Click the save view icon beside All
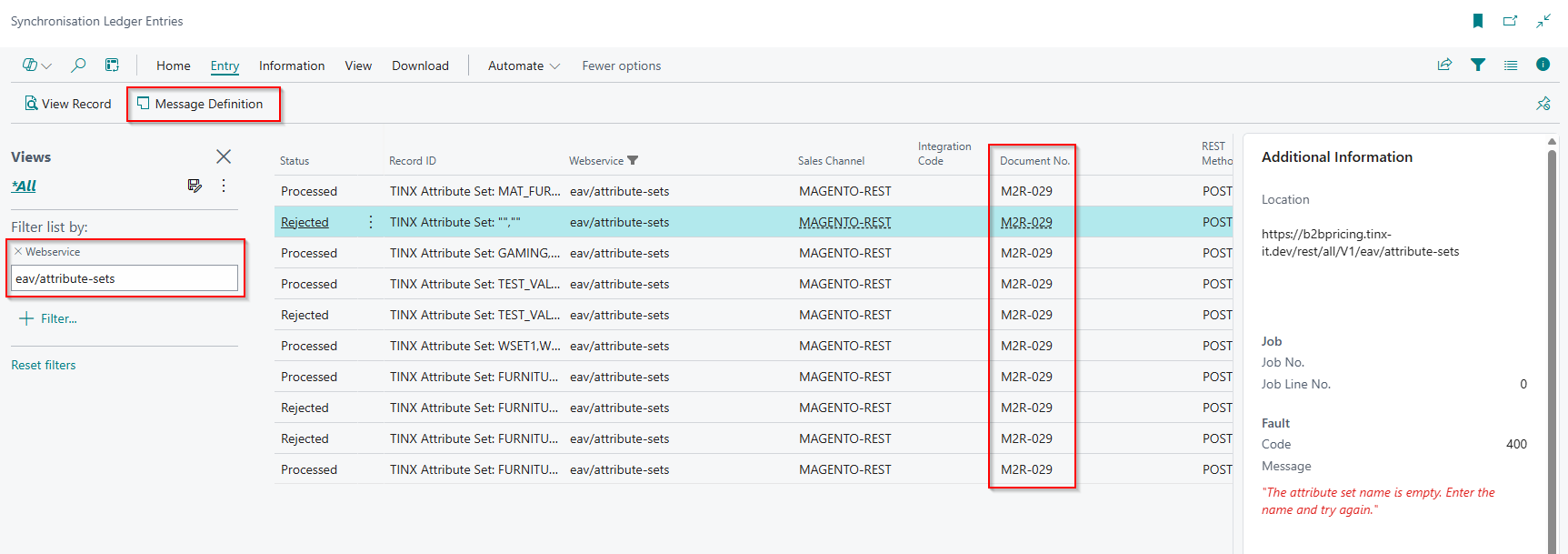1568x554 pixels. pyautogui.click(x=195, y=186)
